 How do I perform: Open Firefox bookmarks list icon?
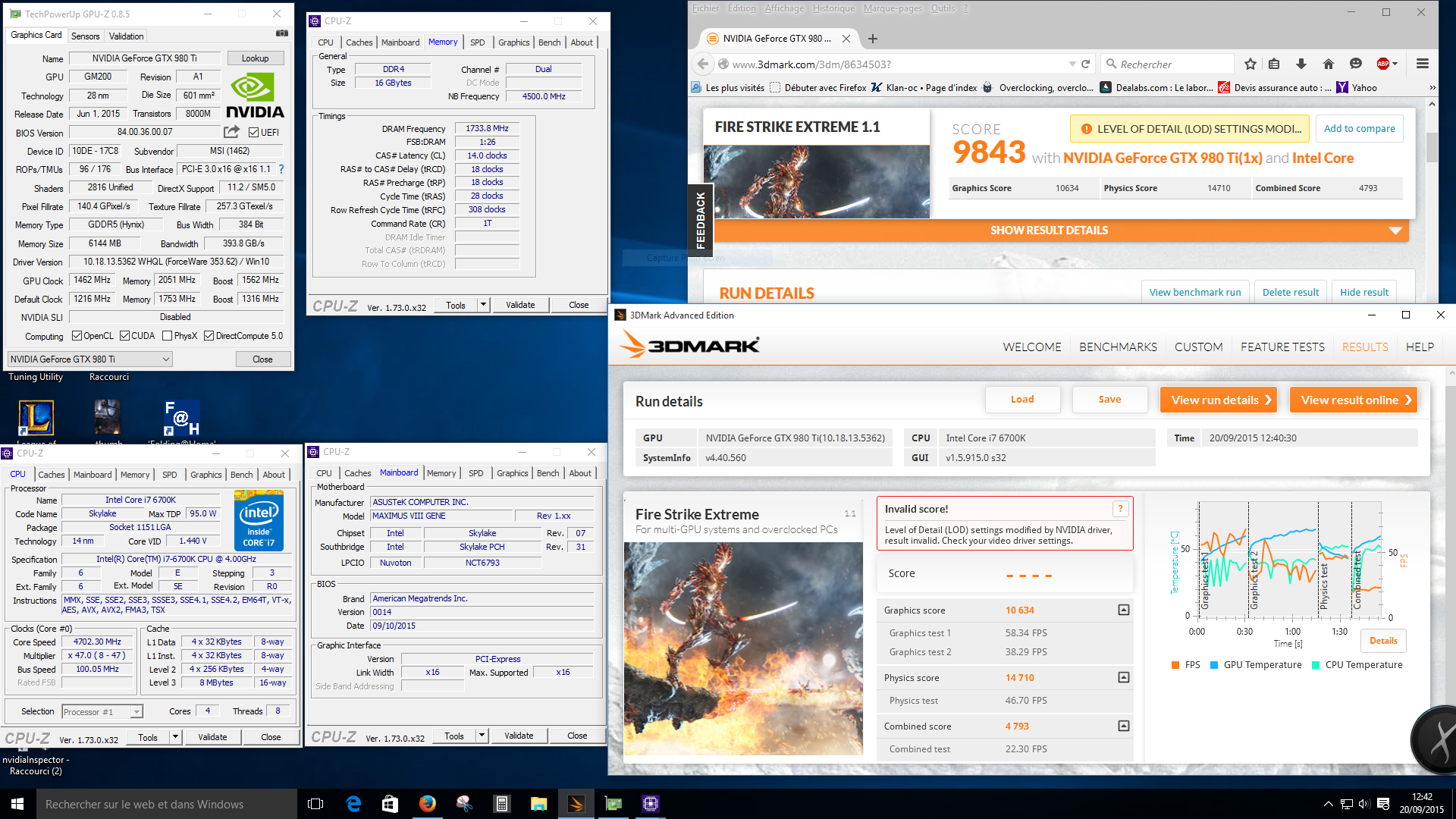point(1274,64)
